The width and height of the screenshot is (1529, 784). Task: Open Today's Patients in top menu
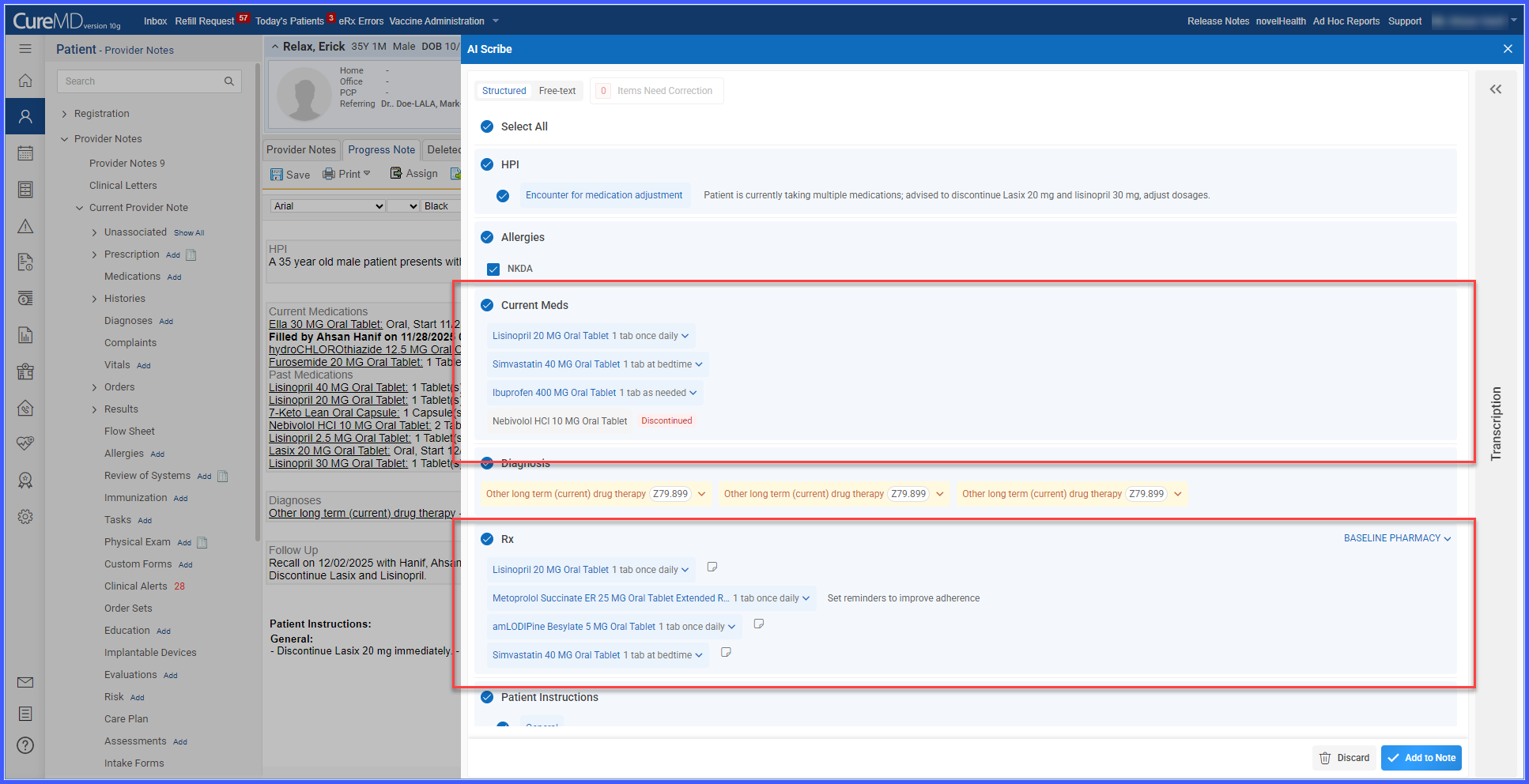[289, 21]
